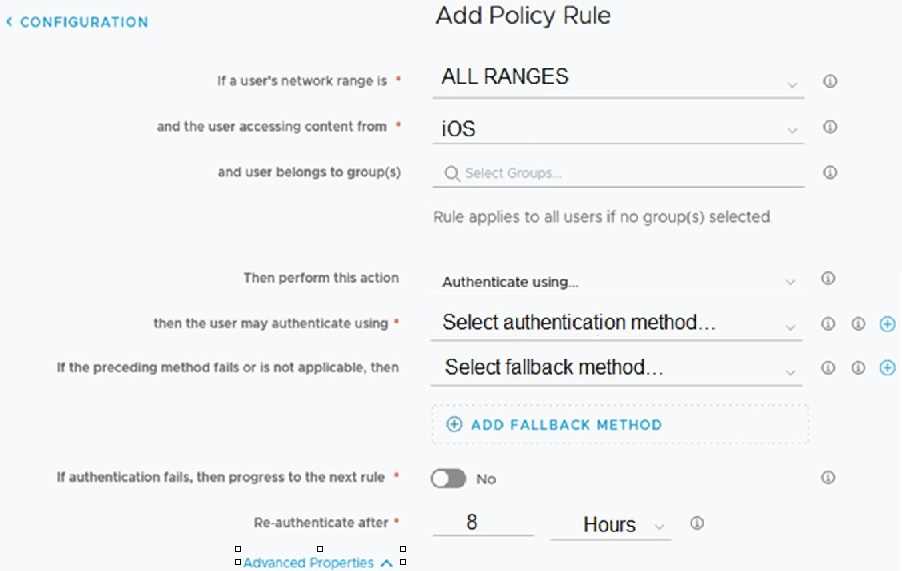Viewport: 902px width, 571px height.
Task: Open the iOS device type dropdown
Action: [618, 129]
